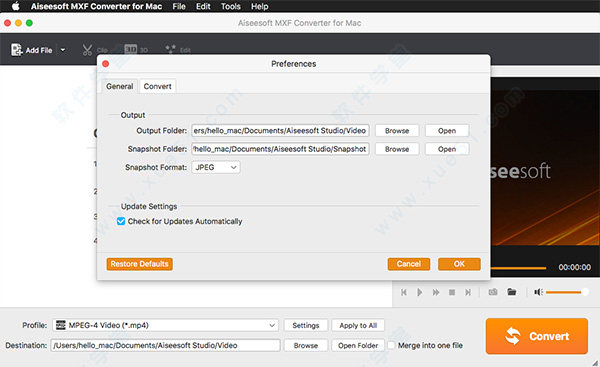Expand the Snapshot Format JPEG dropdown
The image size is (600, 367).
(x=216, y=167)
